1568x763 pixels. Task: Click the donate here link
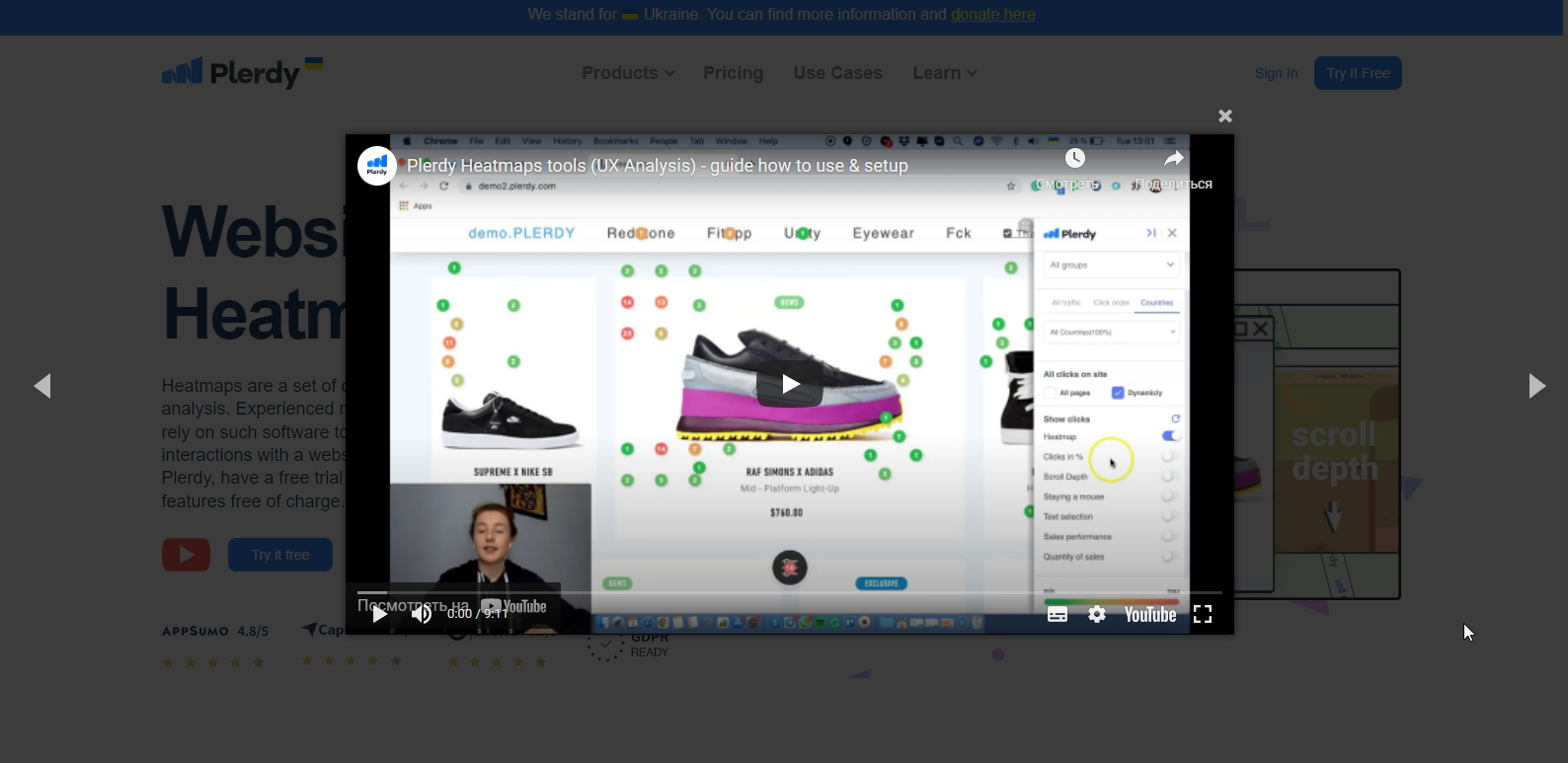tap(993, 15)
